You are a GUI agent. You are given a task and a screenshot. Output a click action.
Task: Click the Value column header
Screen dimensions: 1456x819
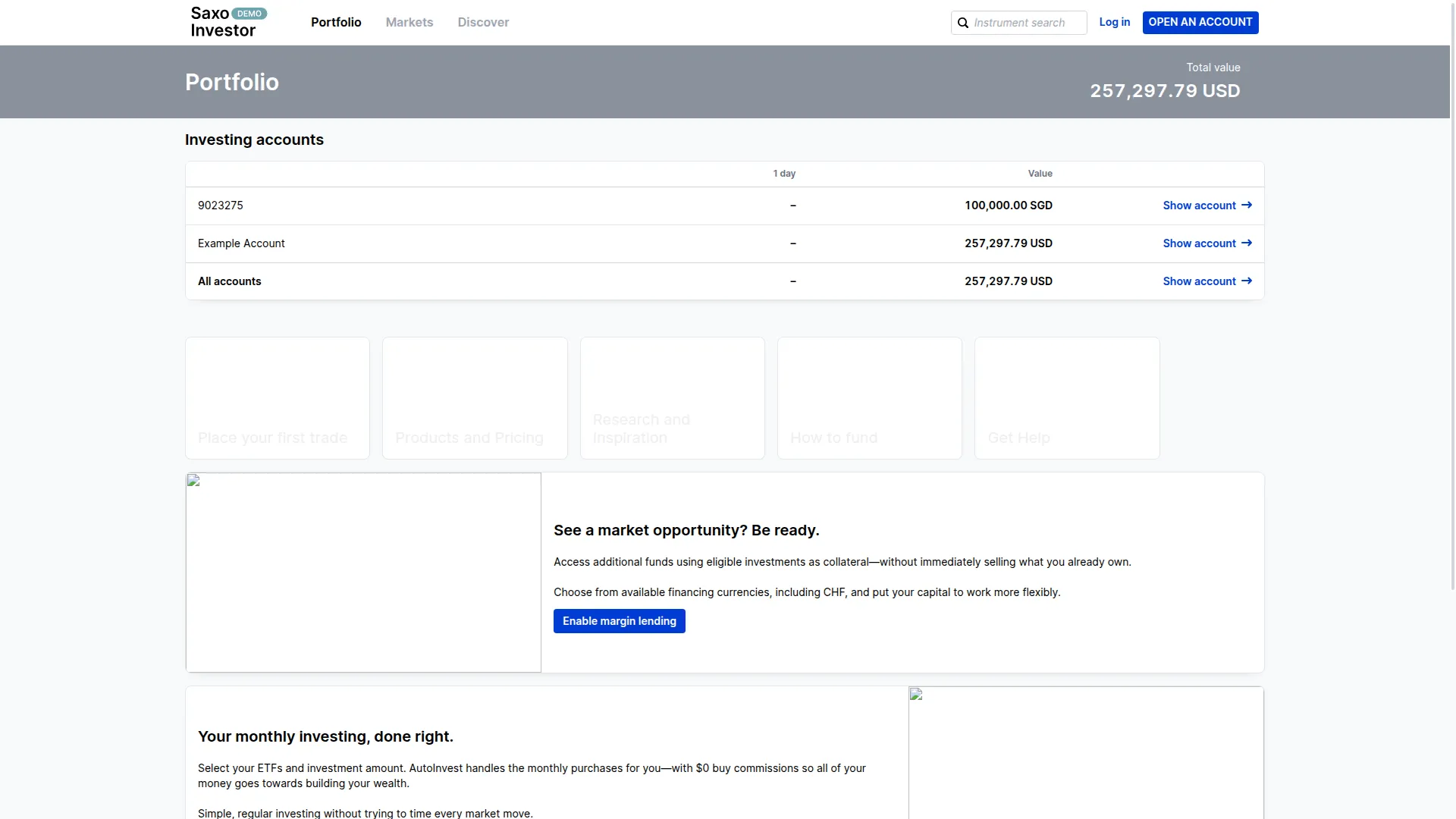[x=1040, y=174]
